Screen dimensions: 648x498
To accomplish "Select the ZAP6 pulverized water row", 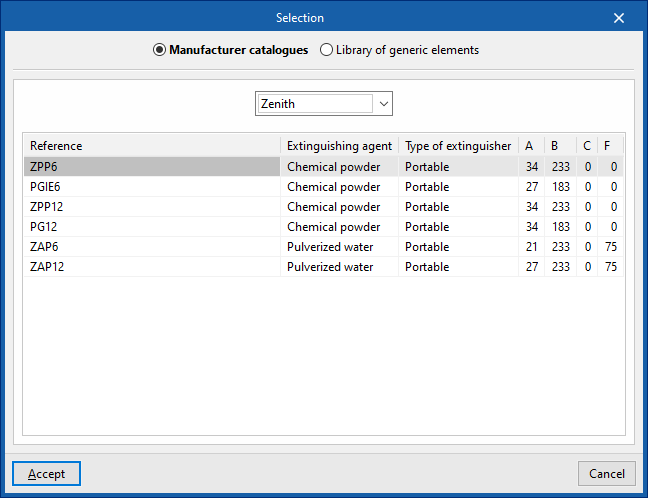I will (x=150, y=247).
